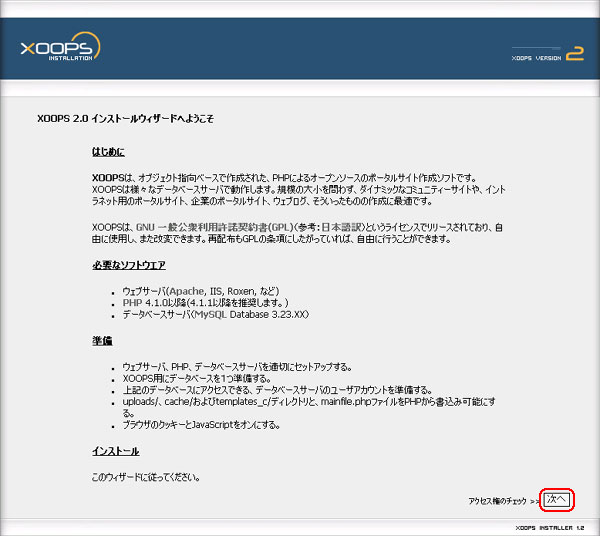This screenshot has width=600, height=536.
Task: Click the XOOPS Version 2 emblem
Action: pos(548,54)
